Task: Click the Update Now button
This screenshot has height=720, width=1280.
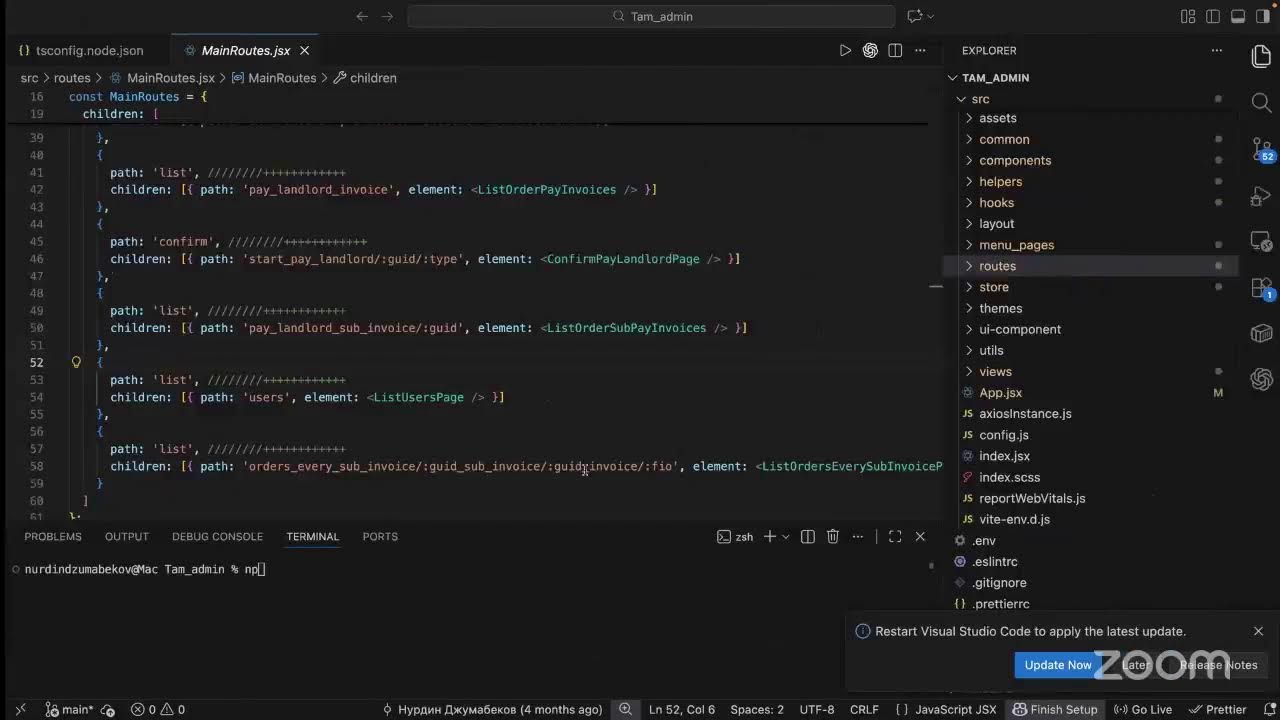Action: pos(1058,665)
